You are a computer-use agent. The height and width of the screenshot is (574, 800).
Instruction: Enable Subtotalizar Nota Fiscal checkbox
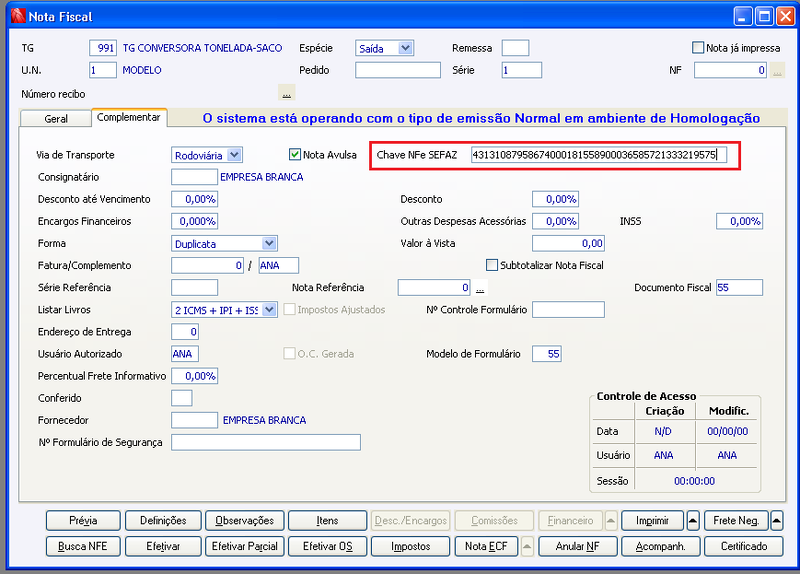tap(492, 265)
